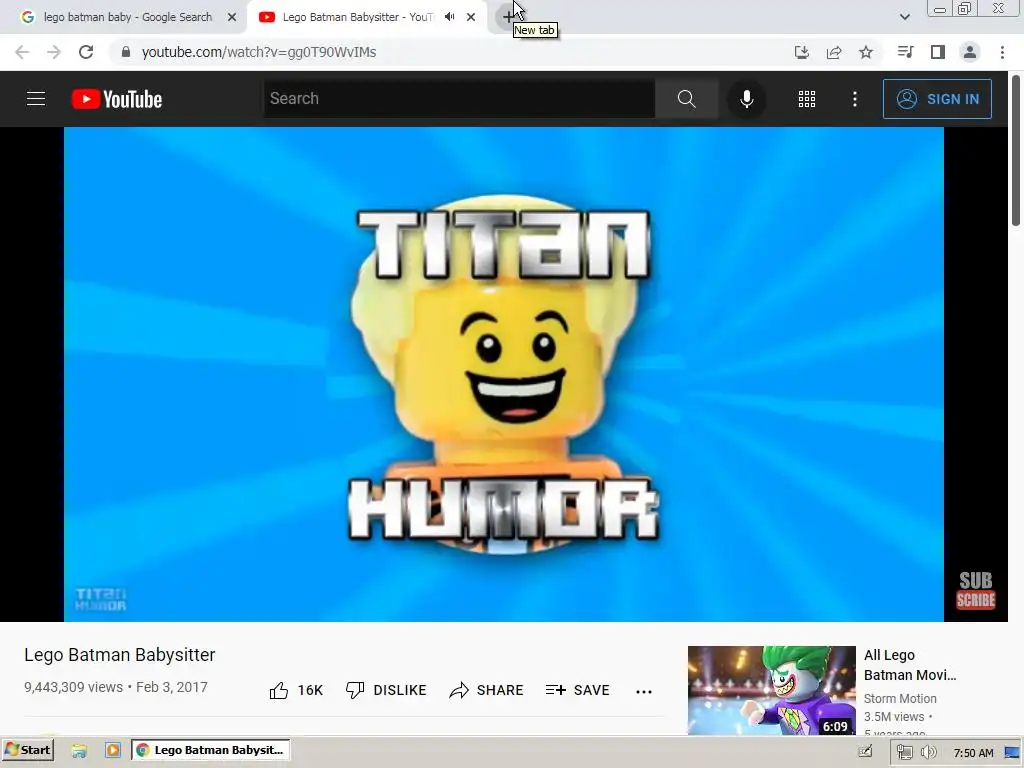Open Storm Motion channel link
This screenshot has height=768, width=1024.
point(900,699)
